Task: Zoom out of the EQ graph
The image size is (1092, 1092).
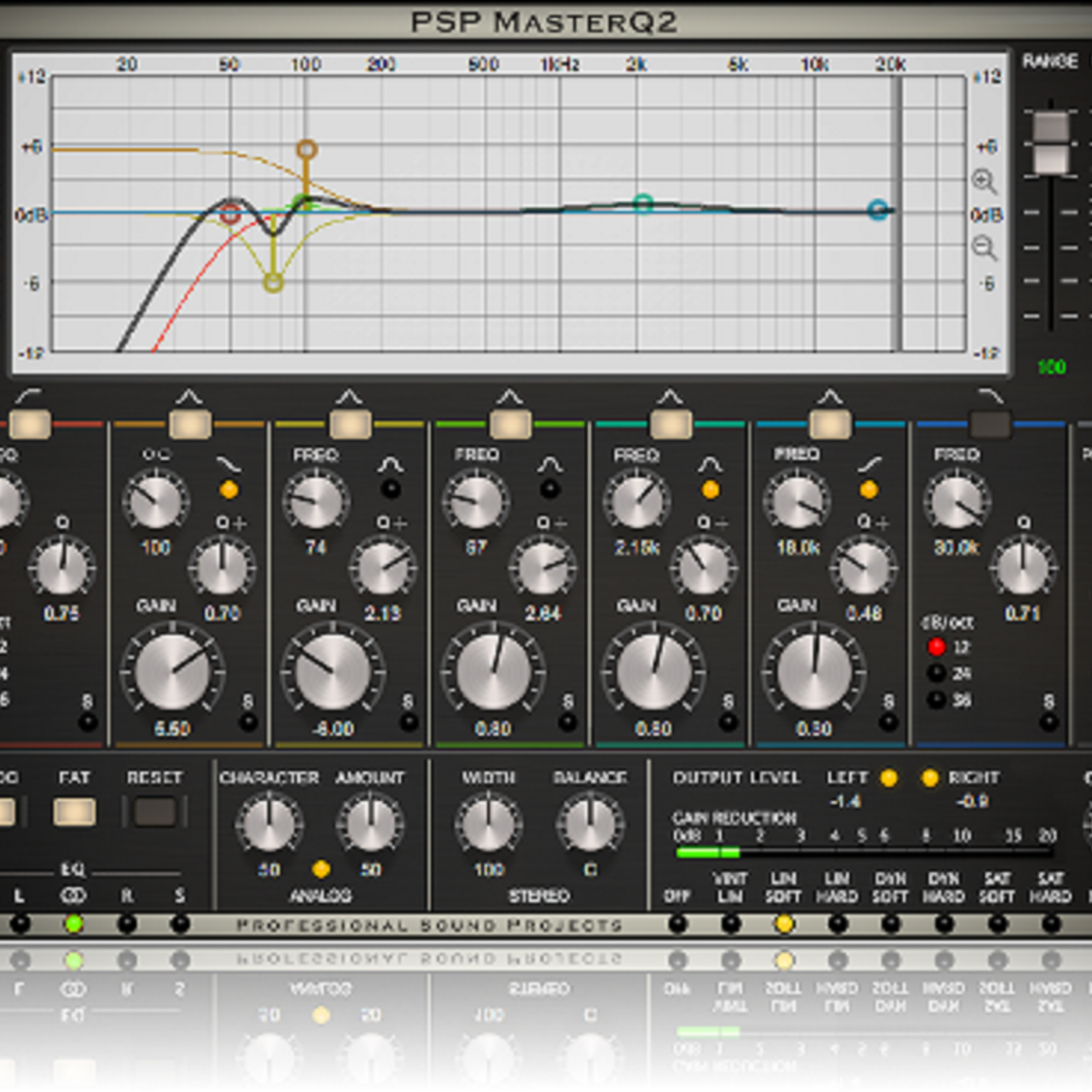Action: click(984, 247)
